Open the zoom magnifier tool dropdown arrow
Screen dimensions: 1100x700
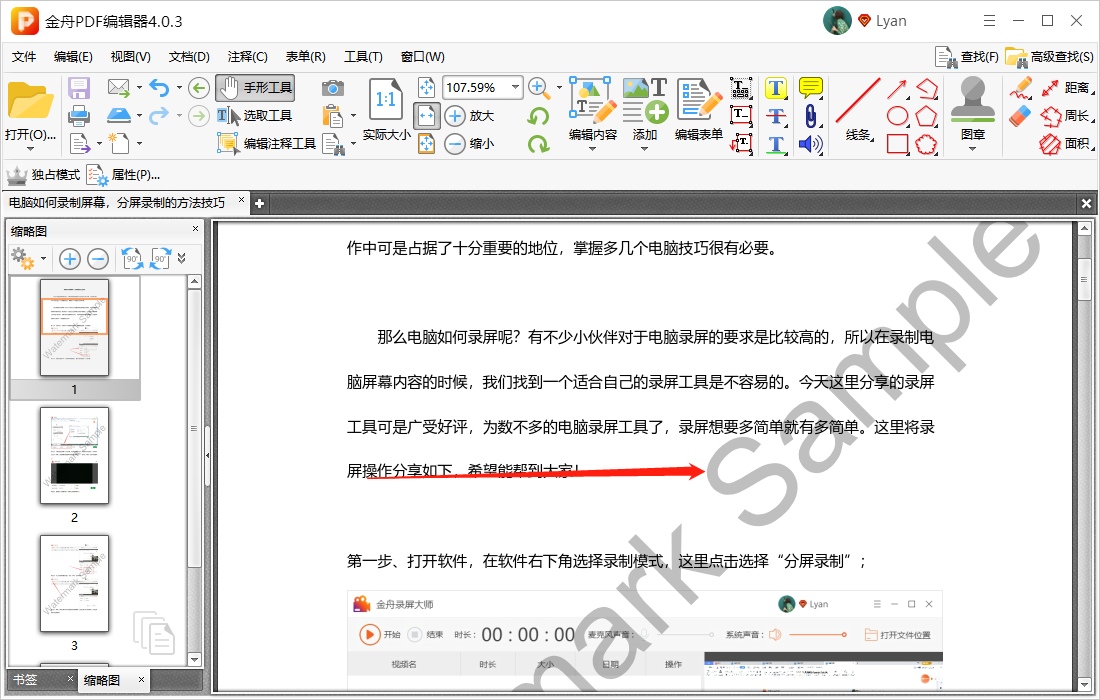pyautogui.click(x=559, y=88)
